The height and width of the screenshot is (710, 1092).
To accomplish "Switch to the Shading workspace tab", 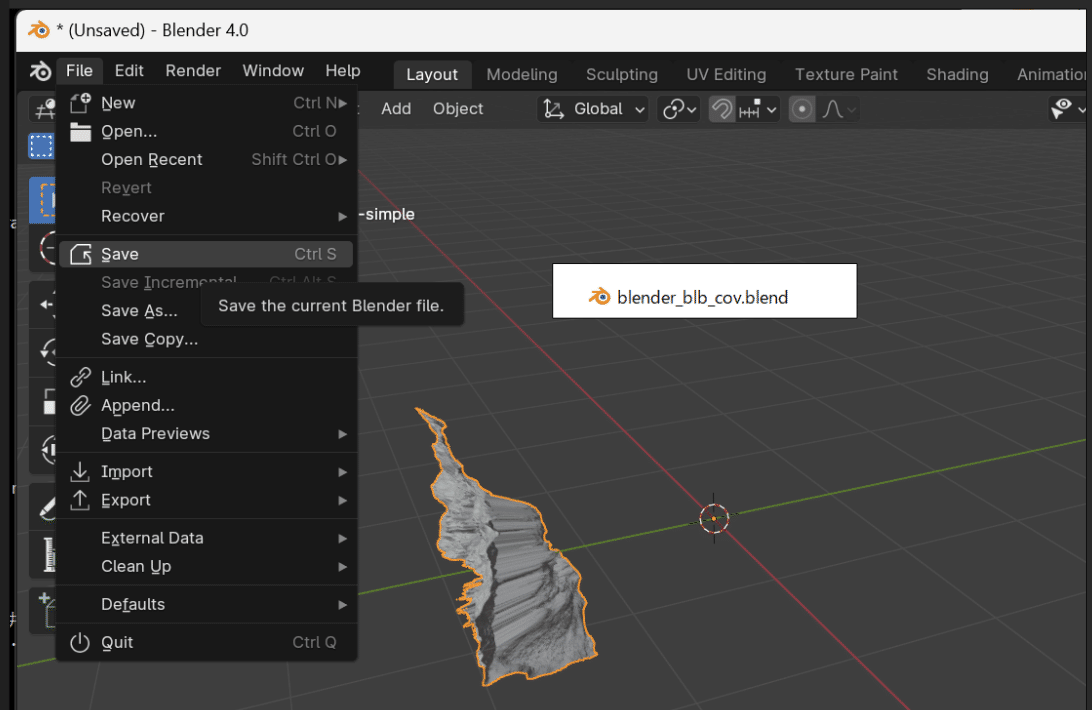I will pos(956,74).
